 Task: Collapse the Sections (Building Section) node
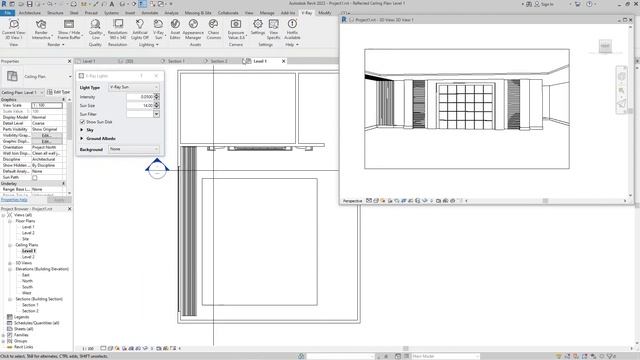(10, 299)
